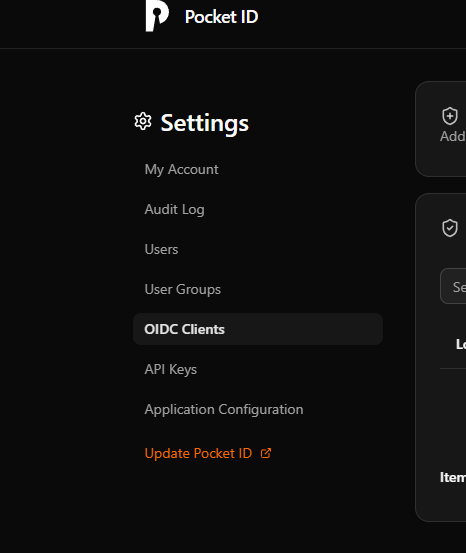The image size is (466, 553).
Task: Open the My Account settings page
Action: point(181,169)
